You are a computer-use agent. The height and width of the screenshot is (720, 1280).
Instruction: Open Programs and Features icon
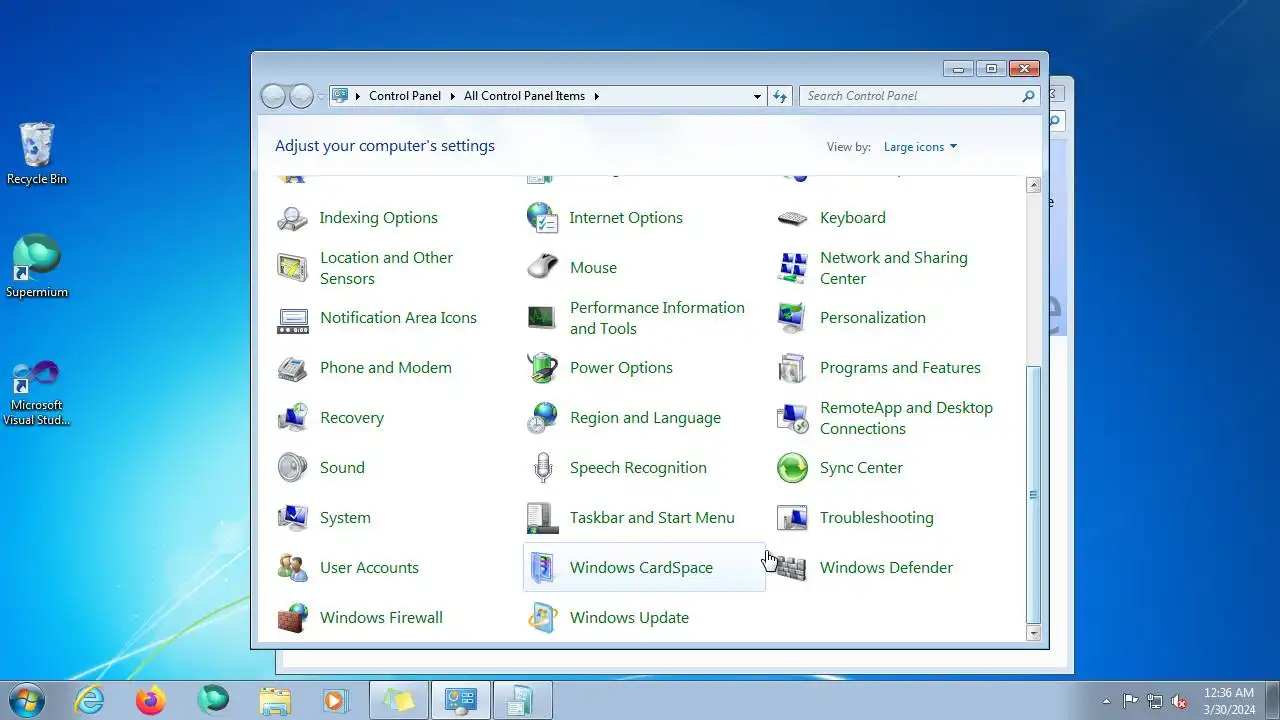point(793,368)
